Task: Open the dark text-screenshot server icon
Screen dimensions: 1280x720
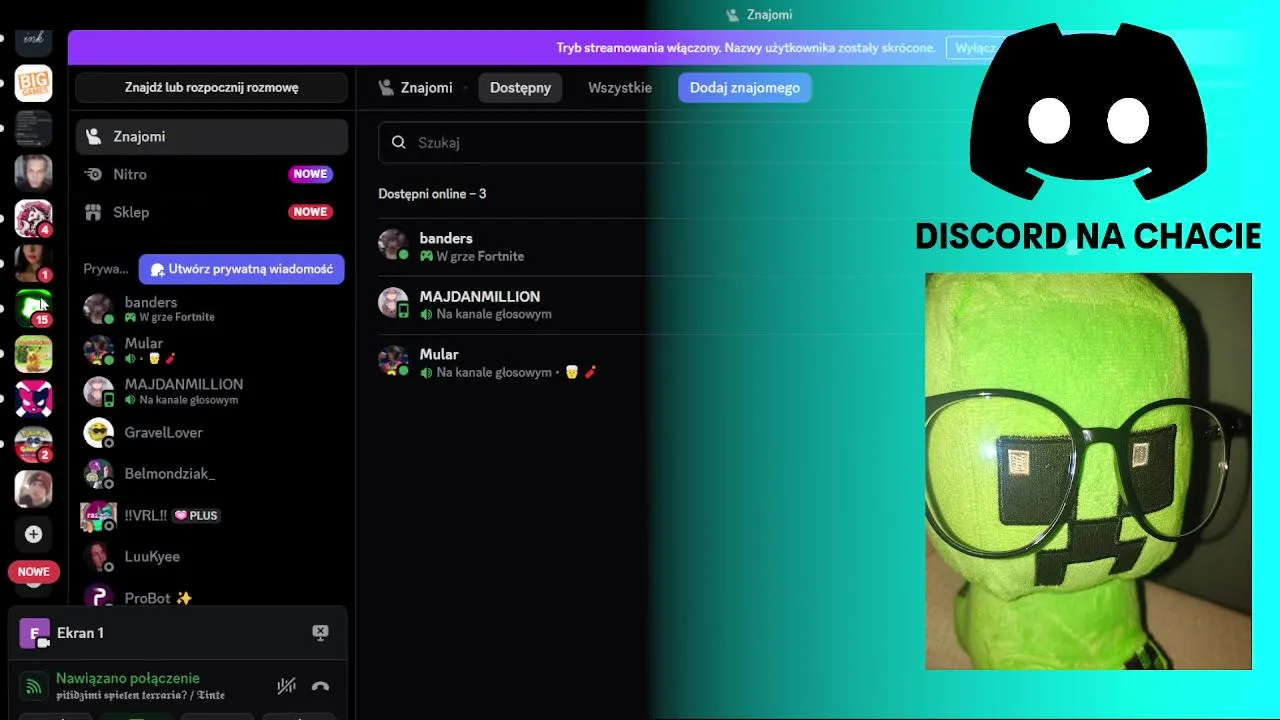Action: 33,129
